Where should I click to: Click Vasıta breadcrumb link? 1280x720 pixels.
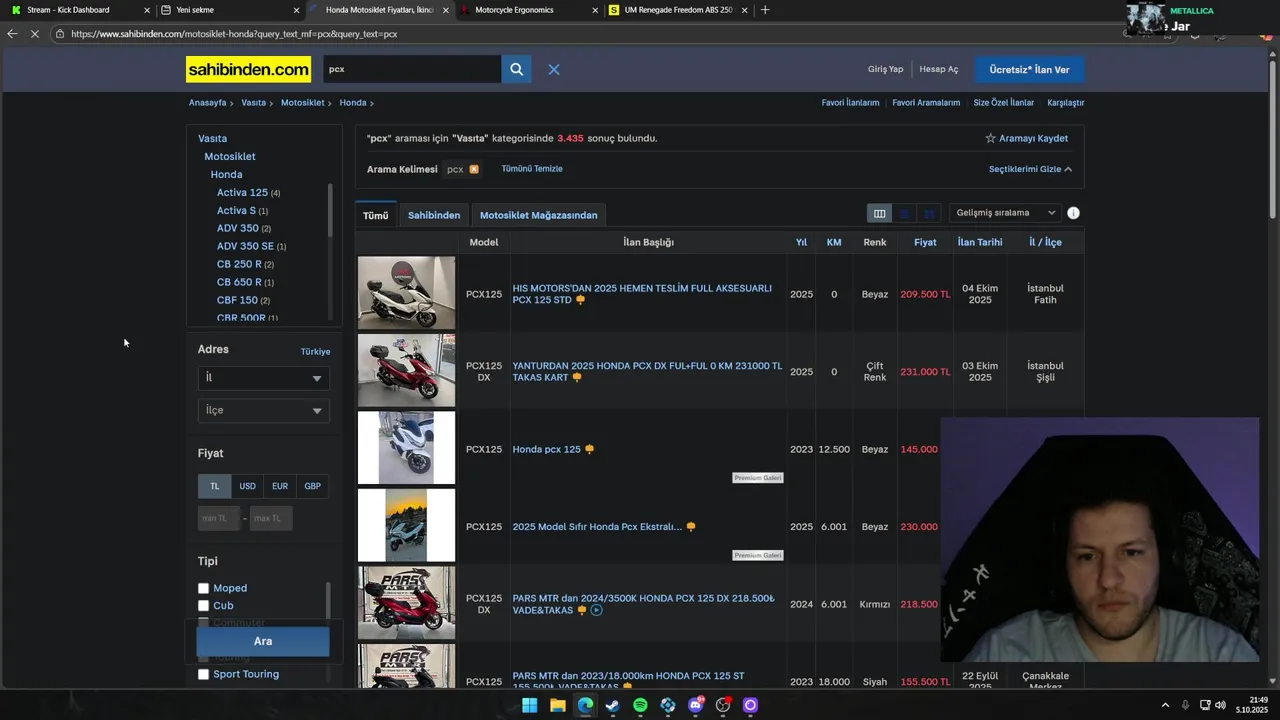tap(253, 103)
